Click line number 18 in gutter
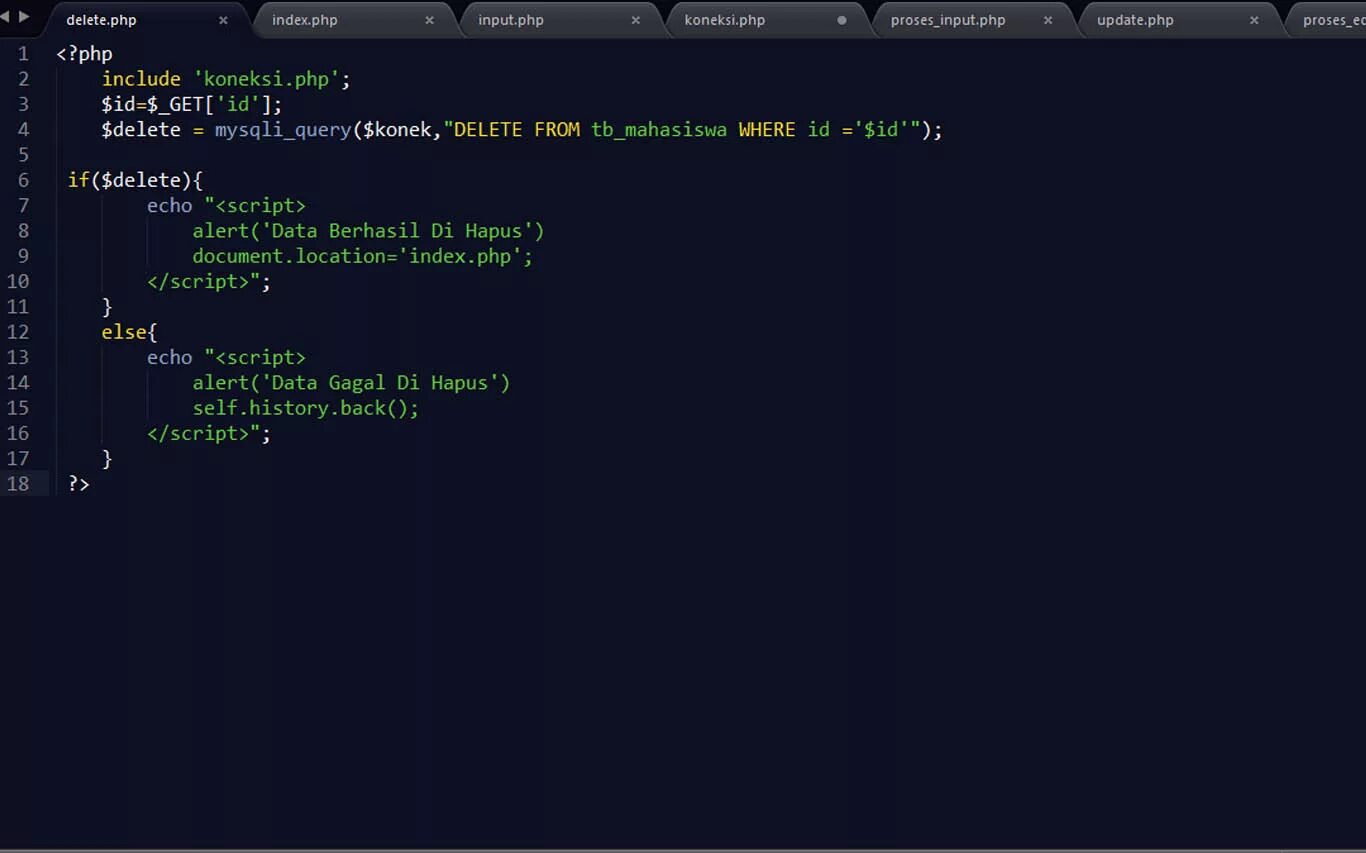Image resolution: width=1366 pixels, height=853 pixels. pos(18,484)
